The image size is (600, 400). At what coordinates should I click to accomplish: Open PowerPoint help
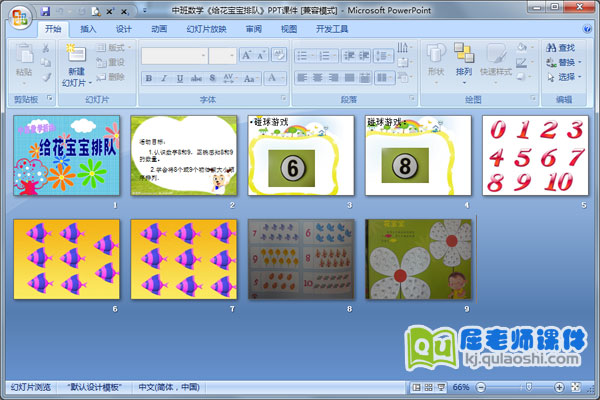click(587, 29)
